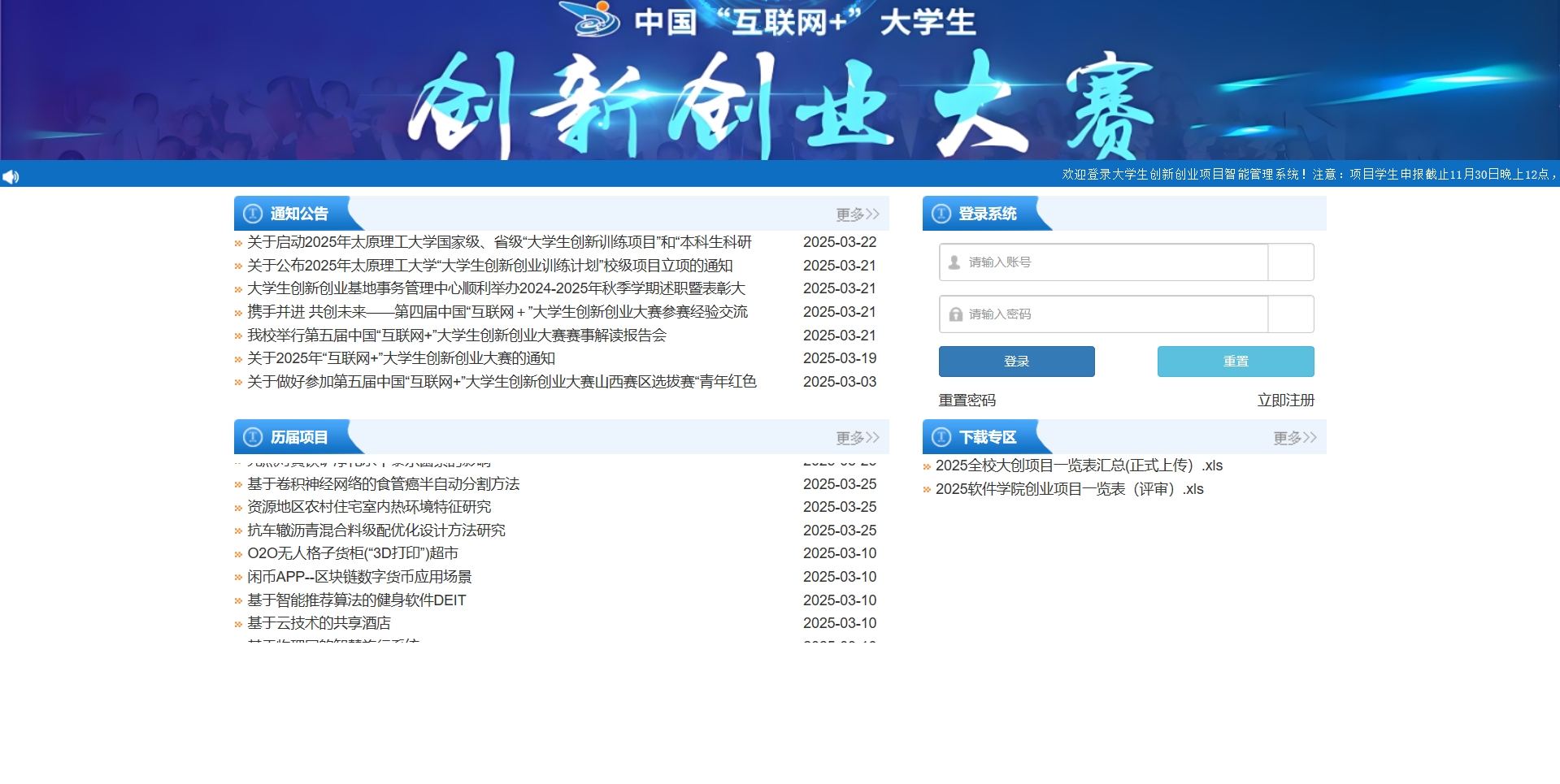The image size is (1560, 784).
Task: Open project O2O无人格子货柜(“3D打印”)超市
Action: [x=353, y=553]
